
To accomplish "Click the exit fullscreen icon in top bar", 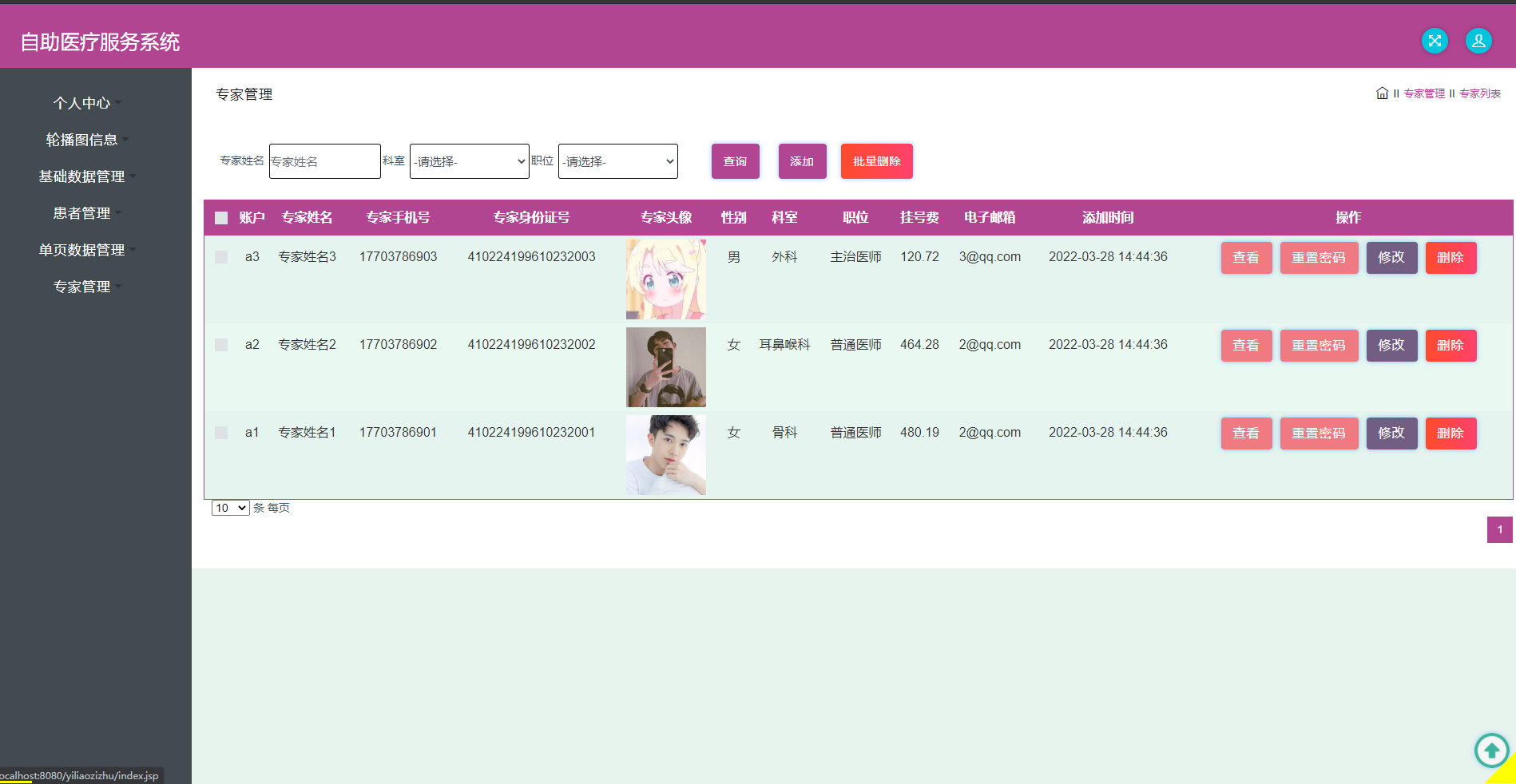I will click(1434, 41).
